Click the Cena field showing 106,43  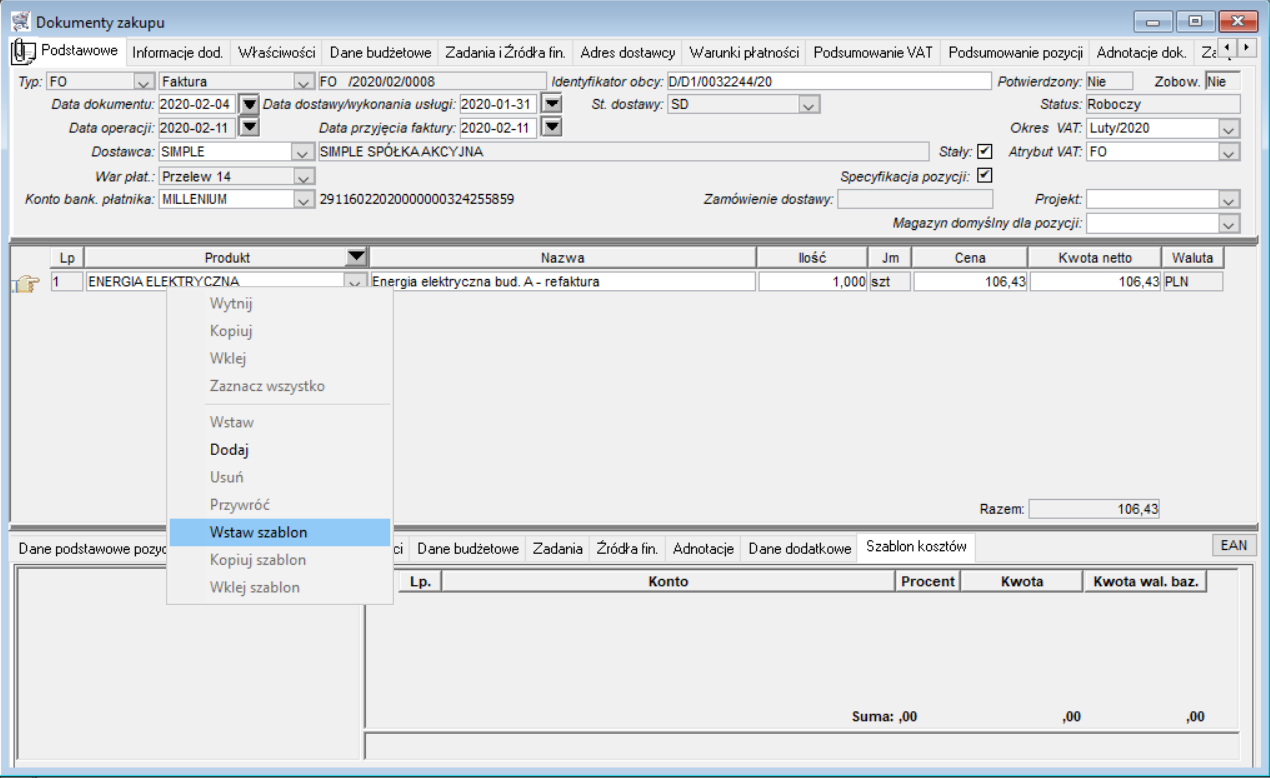click(970, 282)
